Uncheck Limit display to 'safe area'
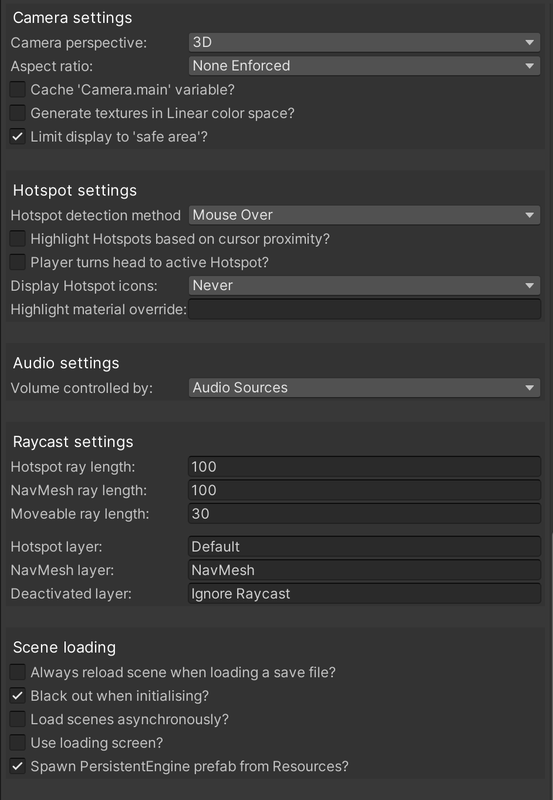The width and height of the screenshot is (553, 800). tap(18, 137)
